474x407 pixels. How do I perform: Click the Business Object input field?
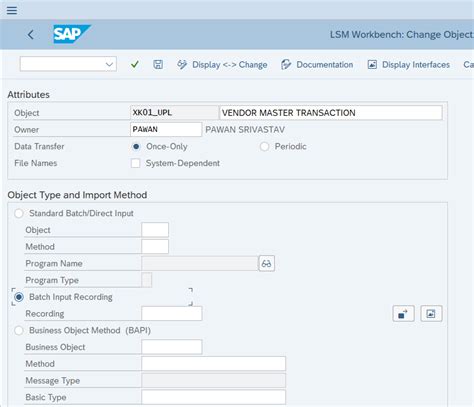point(172,347)
